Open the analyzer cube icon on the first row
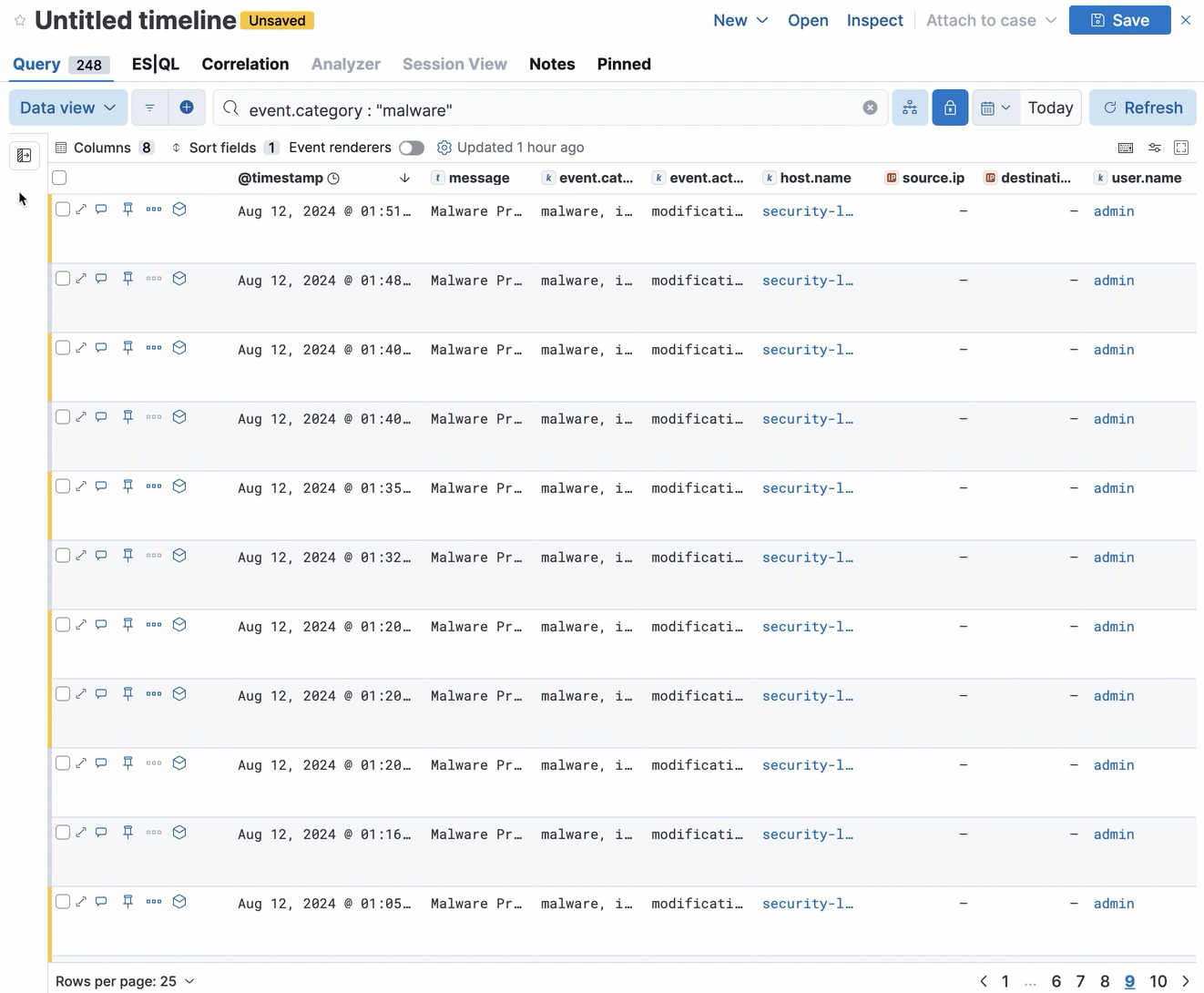 tap(179, 209)
